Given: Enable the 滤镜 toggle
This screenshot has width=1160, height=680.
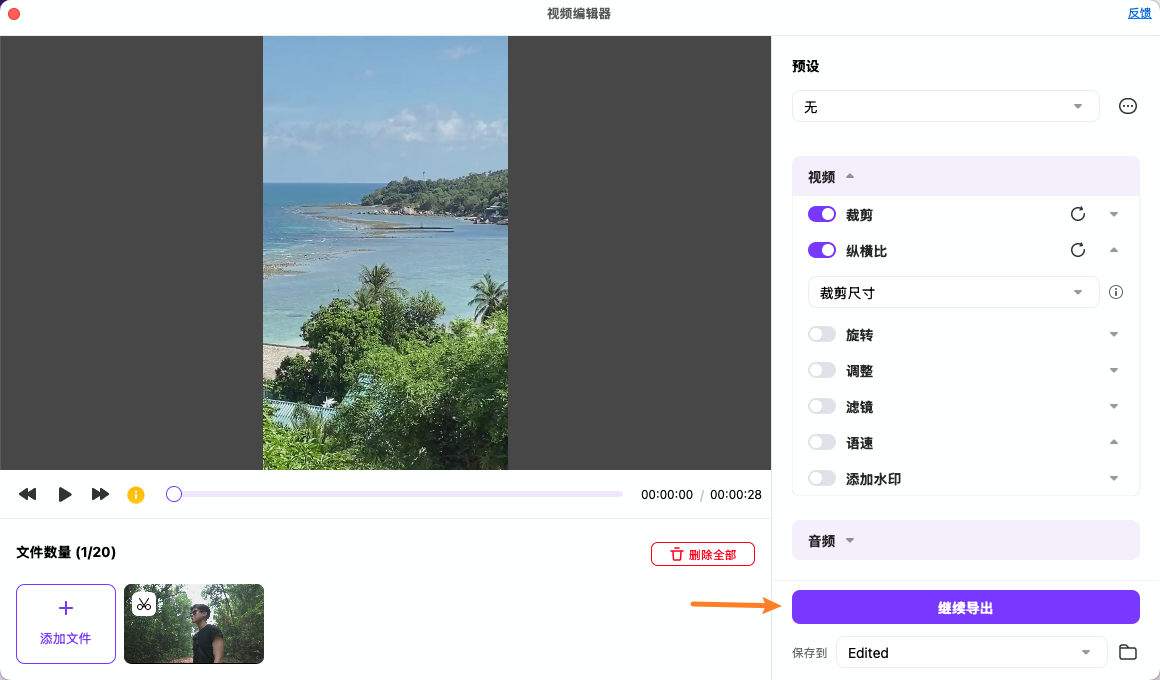Looking at the screenshot, I should [821, 406].
